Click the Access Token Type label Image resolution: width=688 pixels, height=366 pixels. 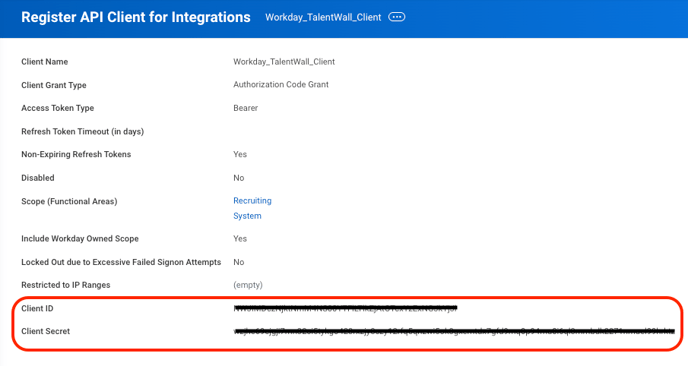tap(57, 108)
